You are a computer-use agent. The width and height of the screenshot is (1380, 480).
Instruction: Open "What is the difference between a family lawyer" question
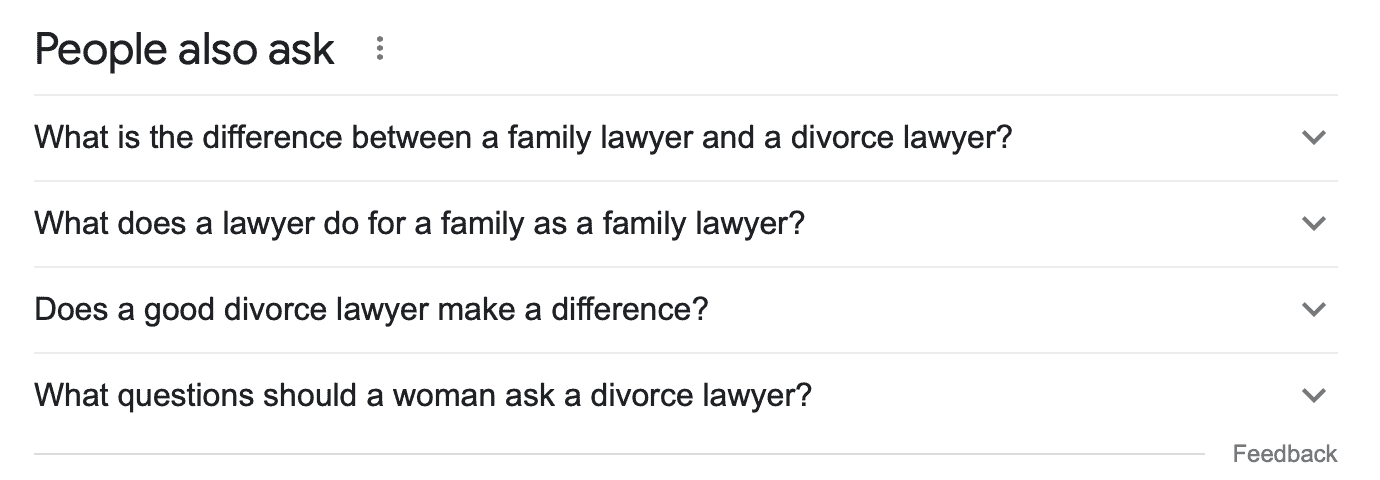pyautogui.click(x=523, y=138)
